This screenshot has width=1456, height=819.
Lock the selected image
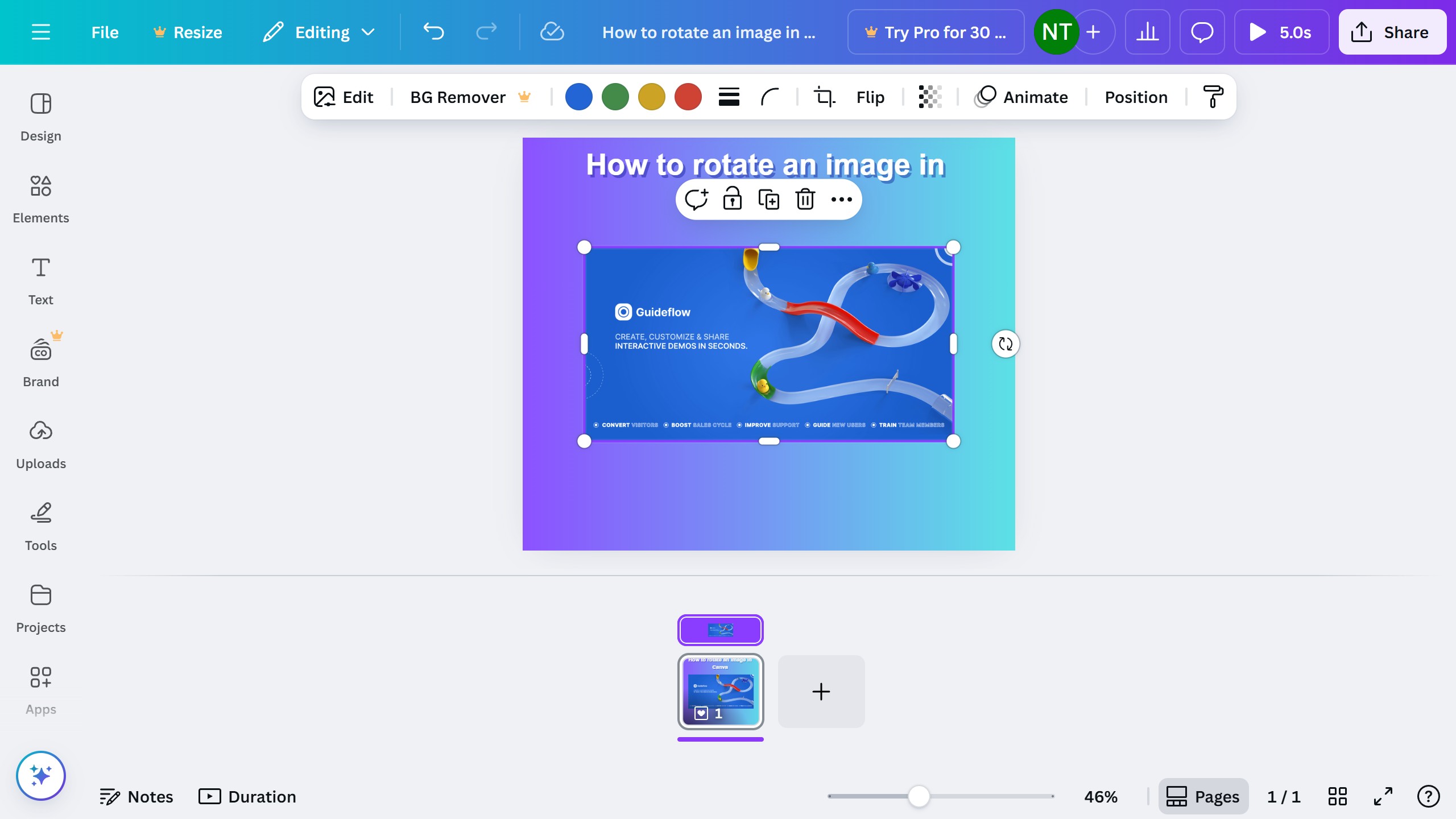pyautogui.click(x=732, y=200)
